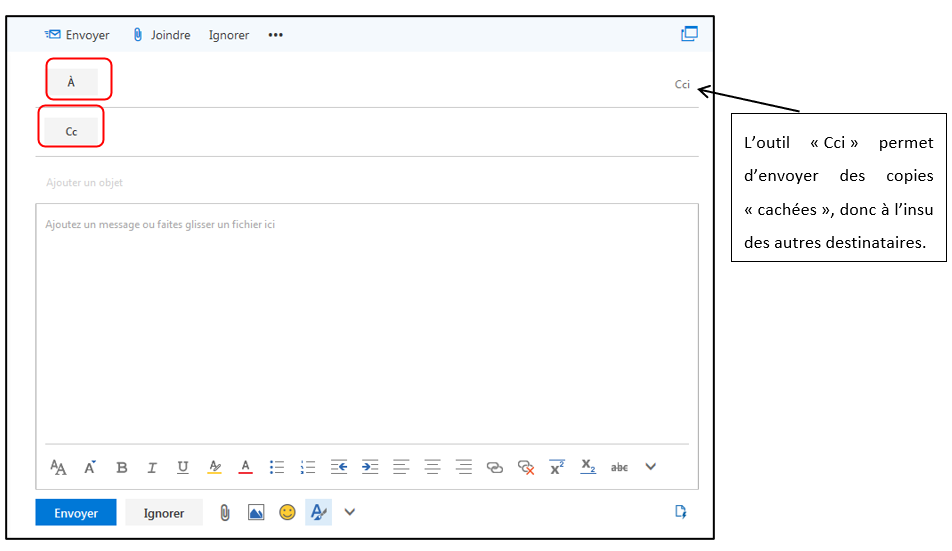Toggle italic formatting

pyautogui.click(x=152, y=467)
